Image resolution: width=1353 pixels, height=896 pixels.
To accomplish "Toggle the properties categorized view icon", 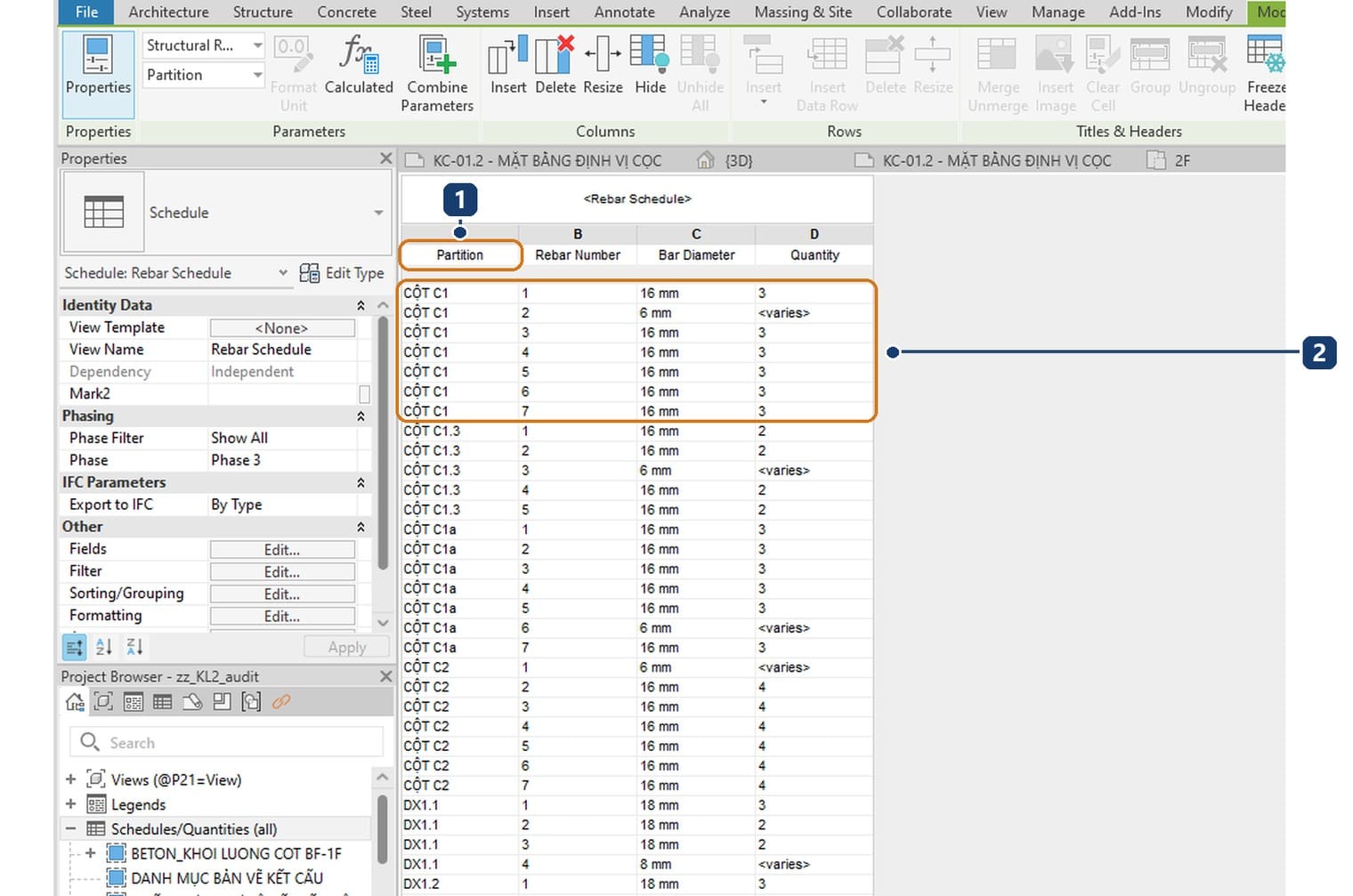I will (75, 647).
